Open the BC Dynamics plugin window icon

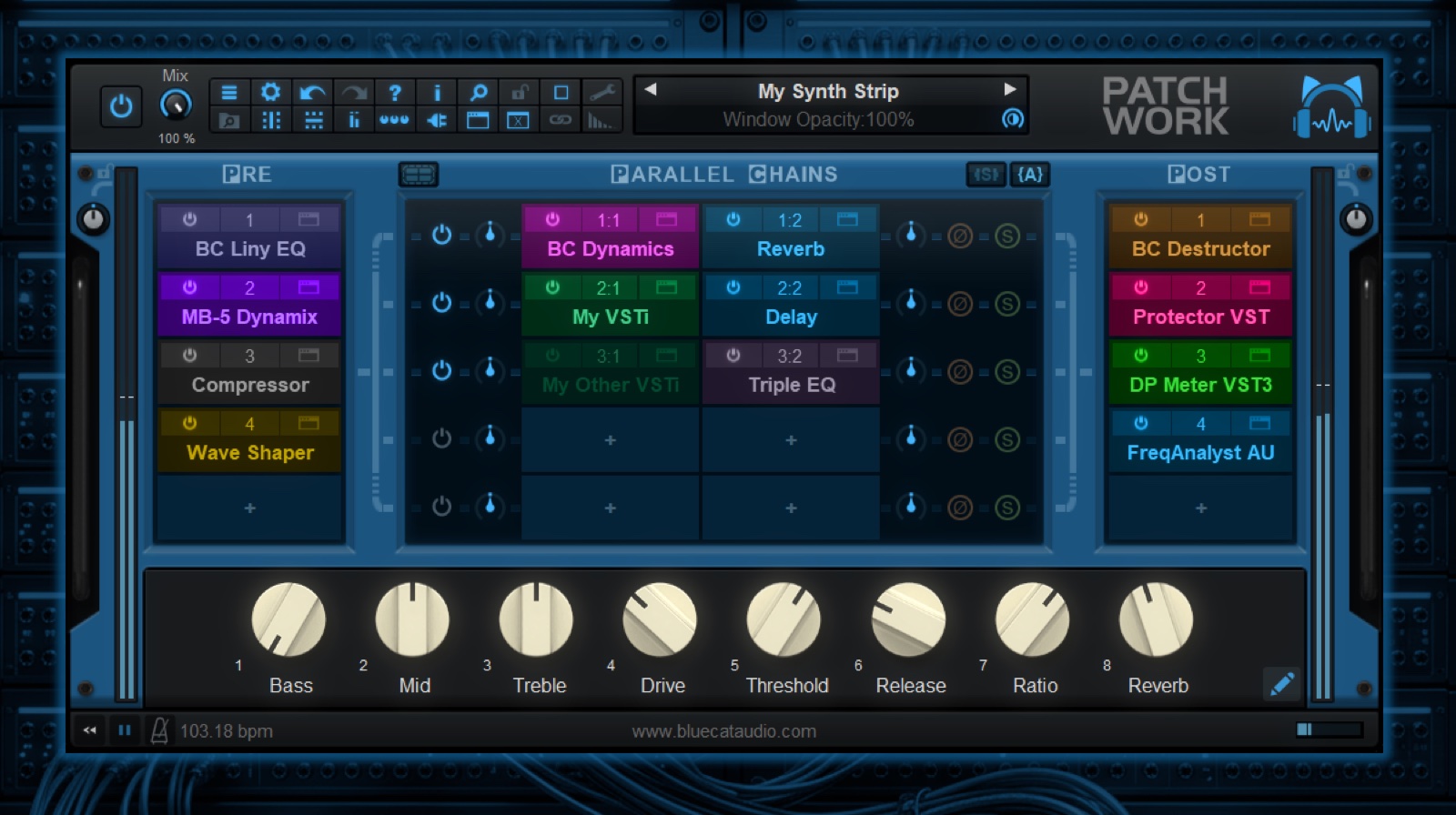coord(667,219)
